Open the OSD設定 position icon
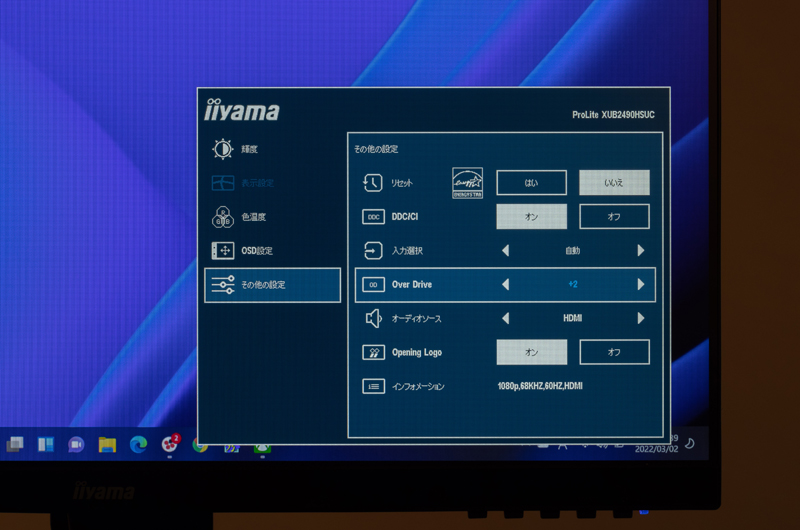 click(223, 250)
